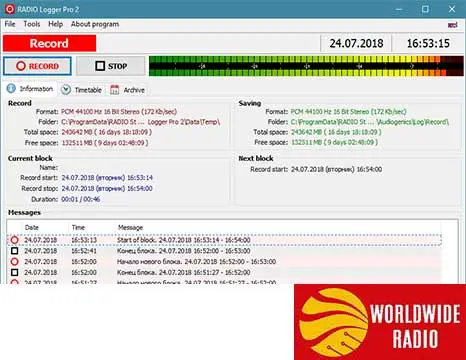Click the Time column header

(78, 227)
